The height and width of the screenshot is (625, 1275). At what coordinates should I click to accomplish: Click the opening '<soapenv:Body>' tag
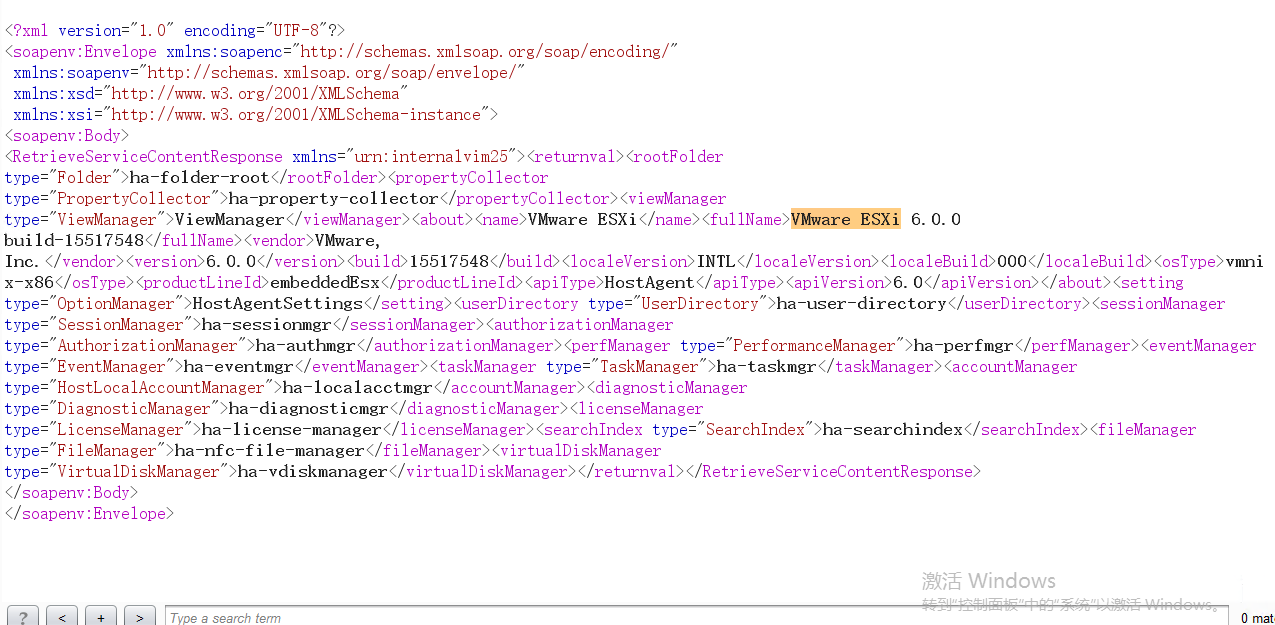pos(67,135)
